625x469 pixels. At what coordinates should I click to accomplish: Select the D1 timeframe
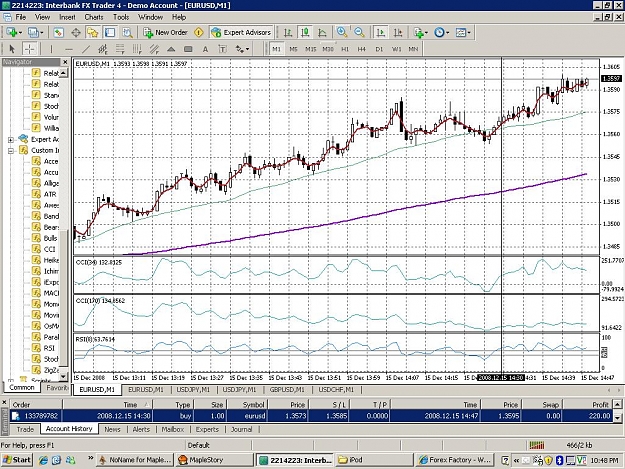click(x=379, y=49)
